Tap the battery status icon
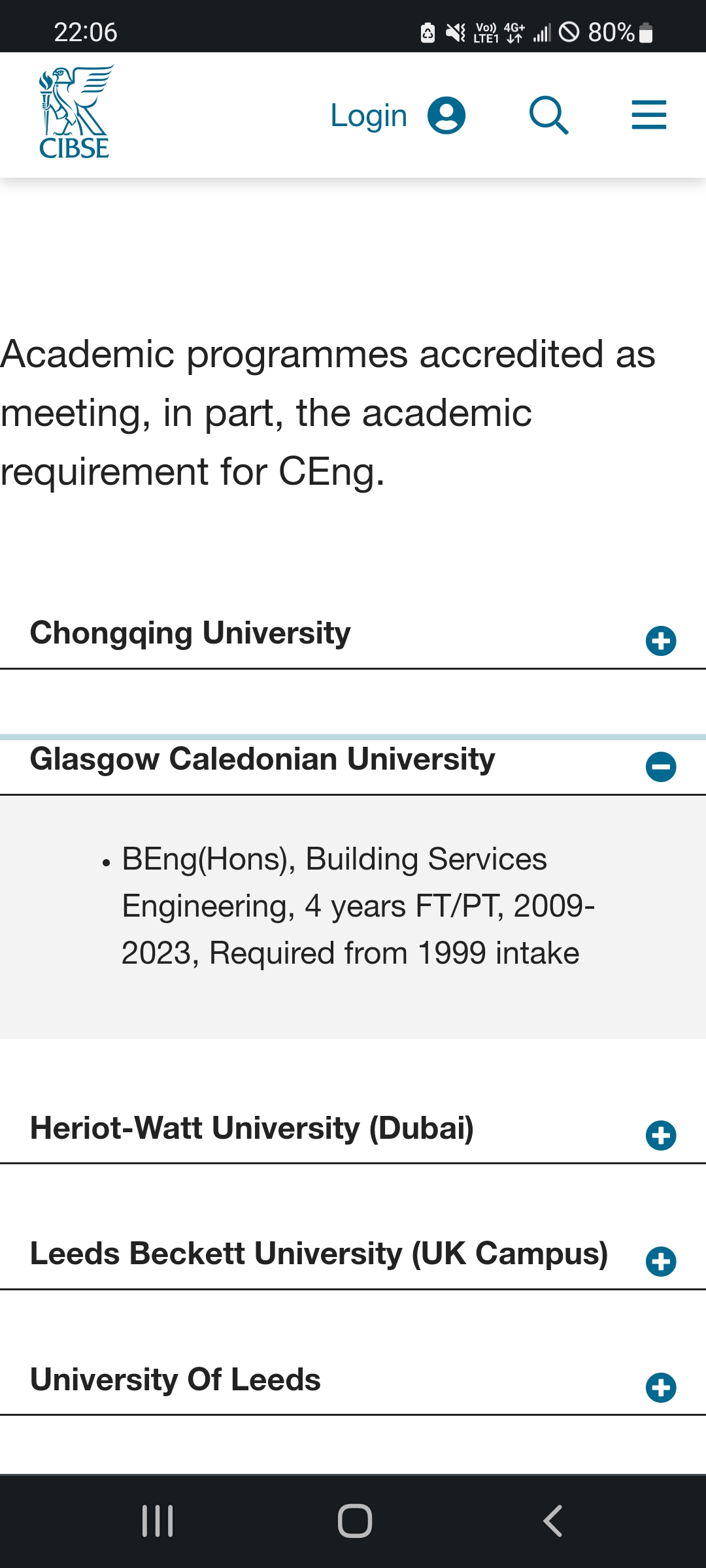Viewport: 706px width, 1568px height. pos(646,32)
